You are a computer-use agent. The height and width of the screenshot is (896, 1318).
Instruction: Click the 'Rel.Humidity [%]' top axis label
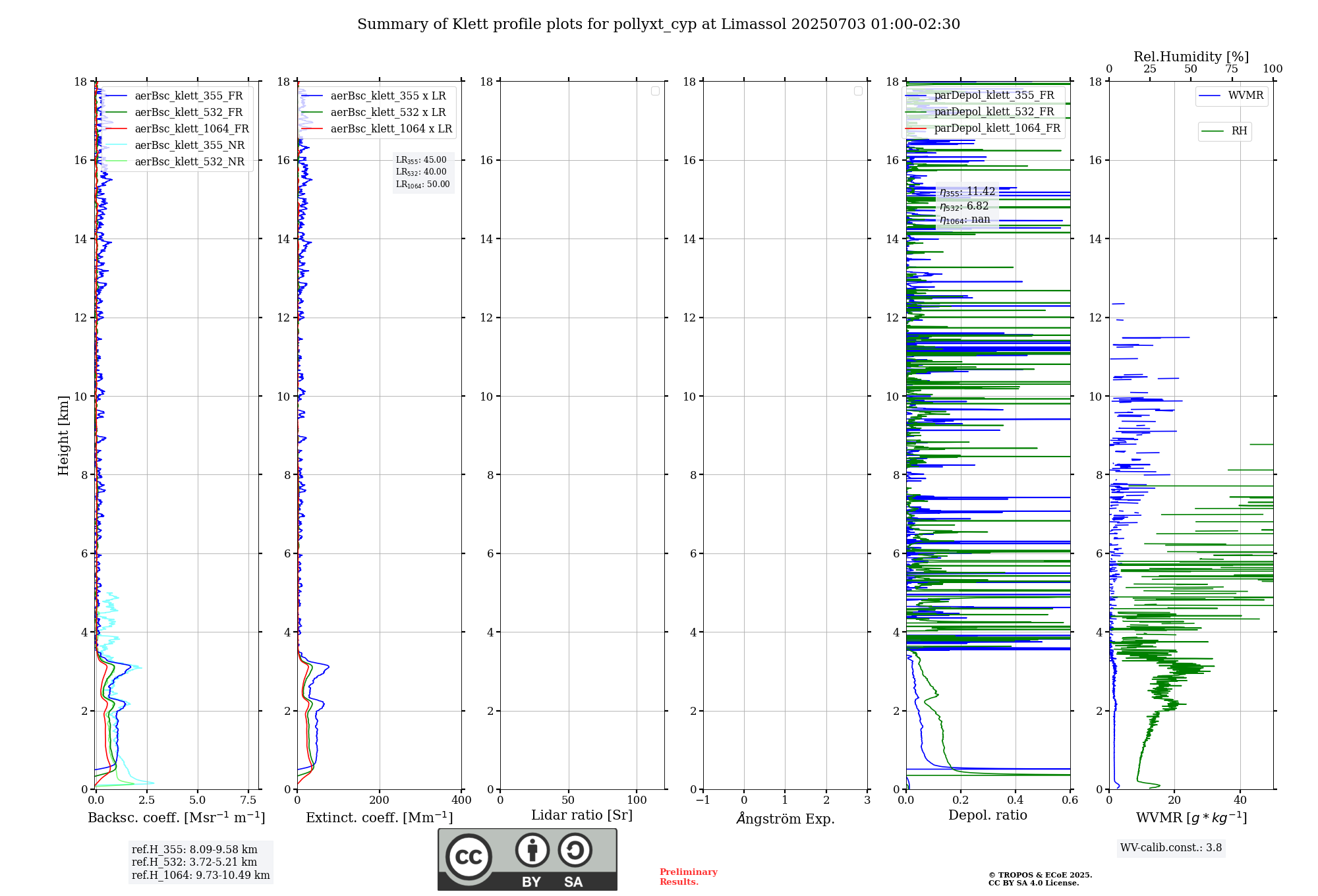coord(1191,57)
